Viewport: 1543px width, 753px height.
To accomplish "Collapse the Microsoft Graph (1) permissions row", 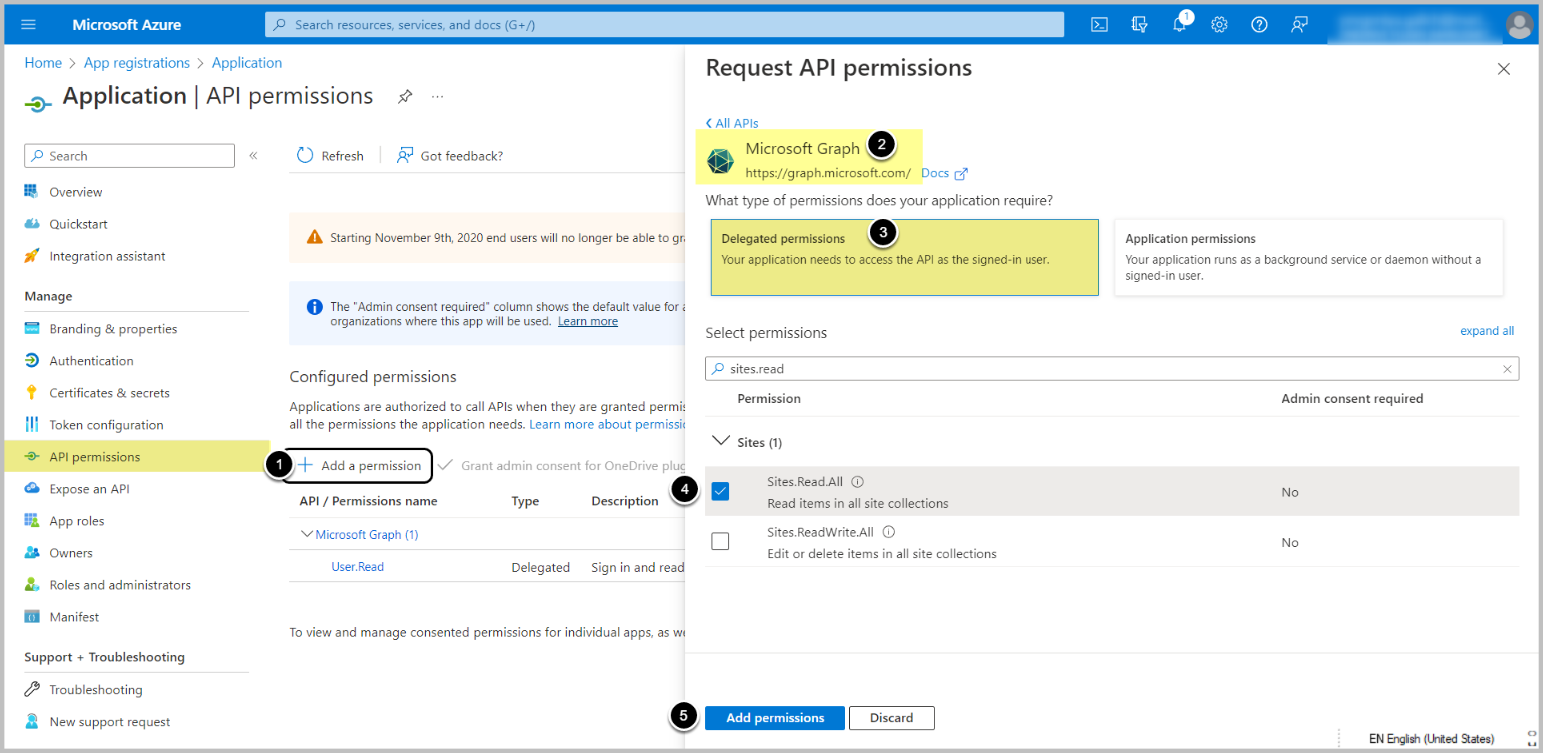I will [x=307, y=535].
